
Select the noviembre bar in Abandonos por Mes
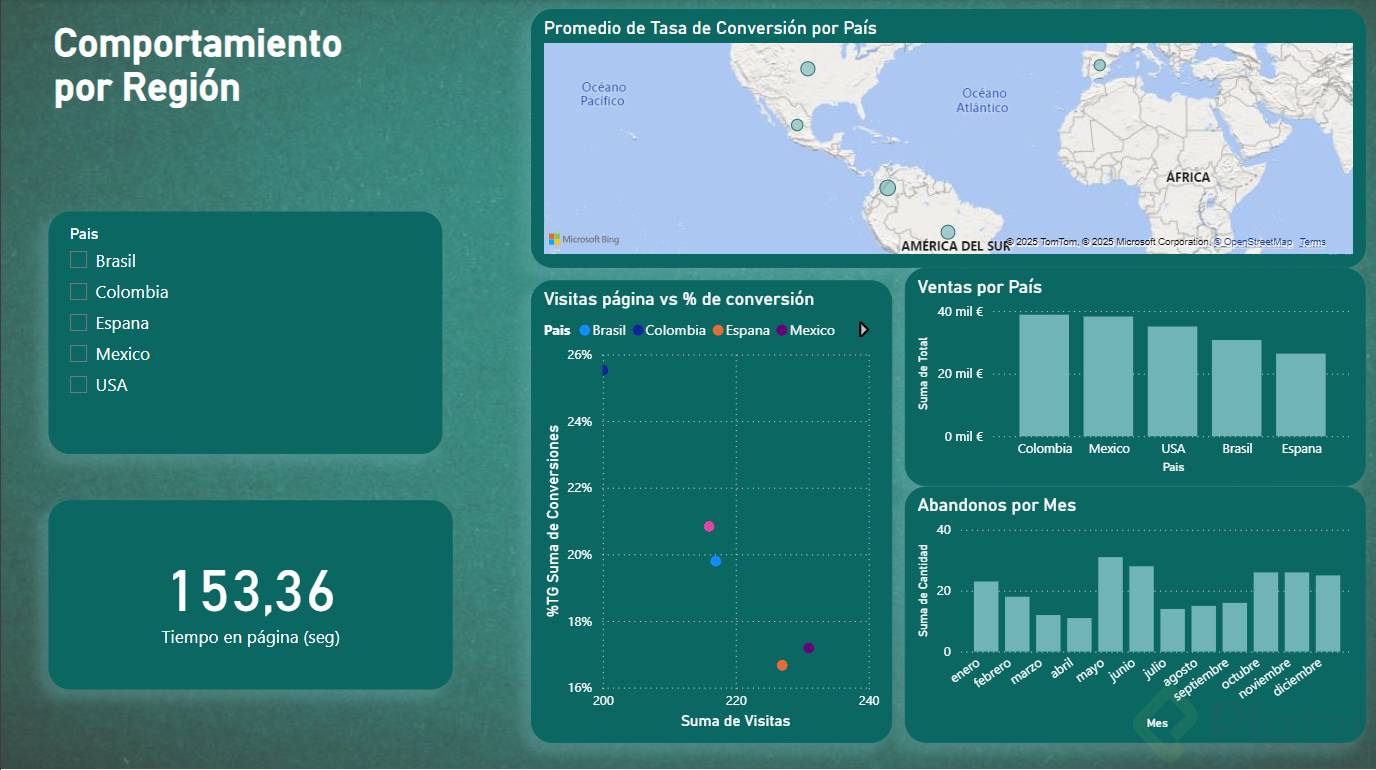point(1297,612)
